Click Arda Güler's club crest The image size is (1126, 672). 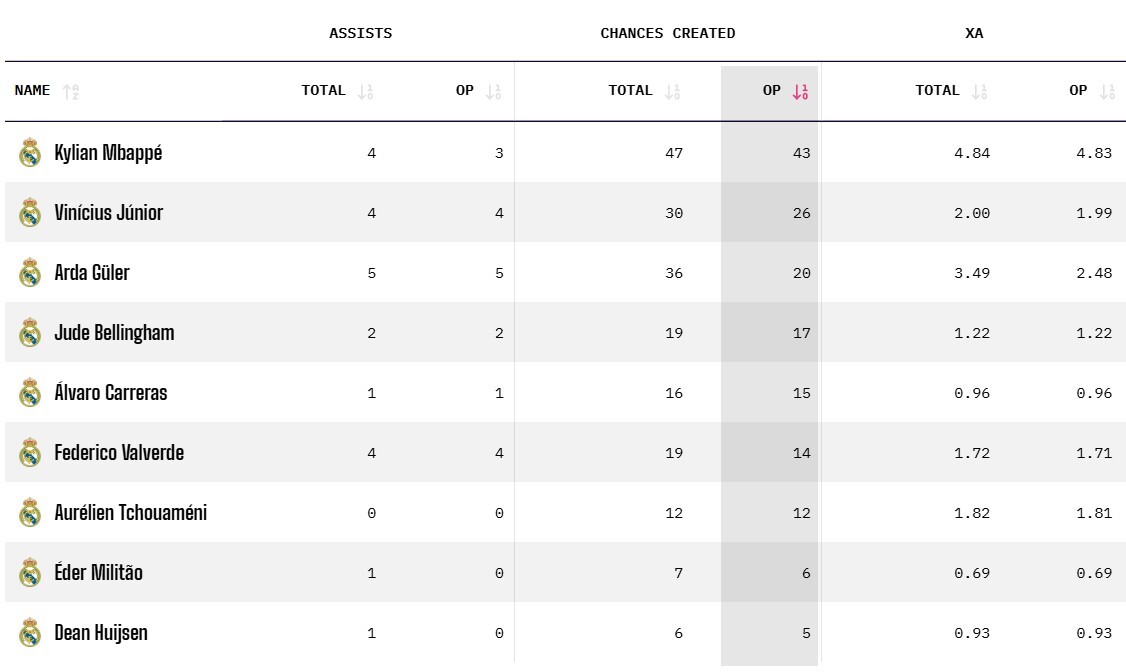coord(30,273)
